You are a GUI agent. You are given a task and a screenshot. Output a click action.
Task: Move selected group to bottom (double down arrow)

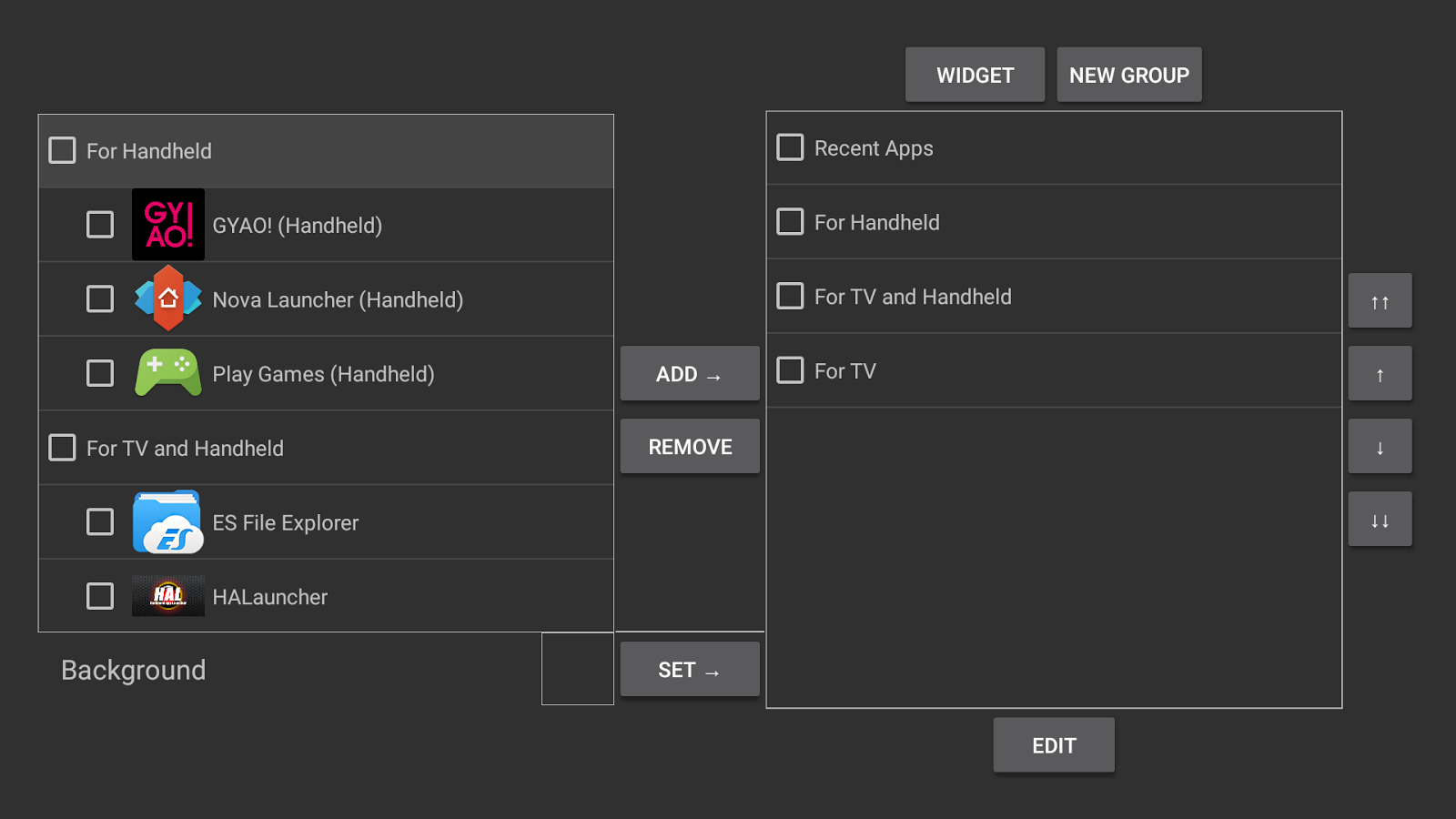[x=1380, y=520]
